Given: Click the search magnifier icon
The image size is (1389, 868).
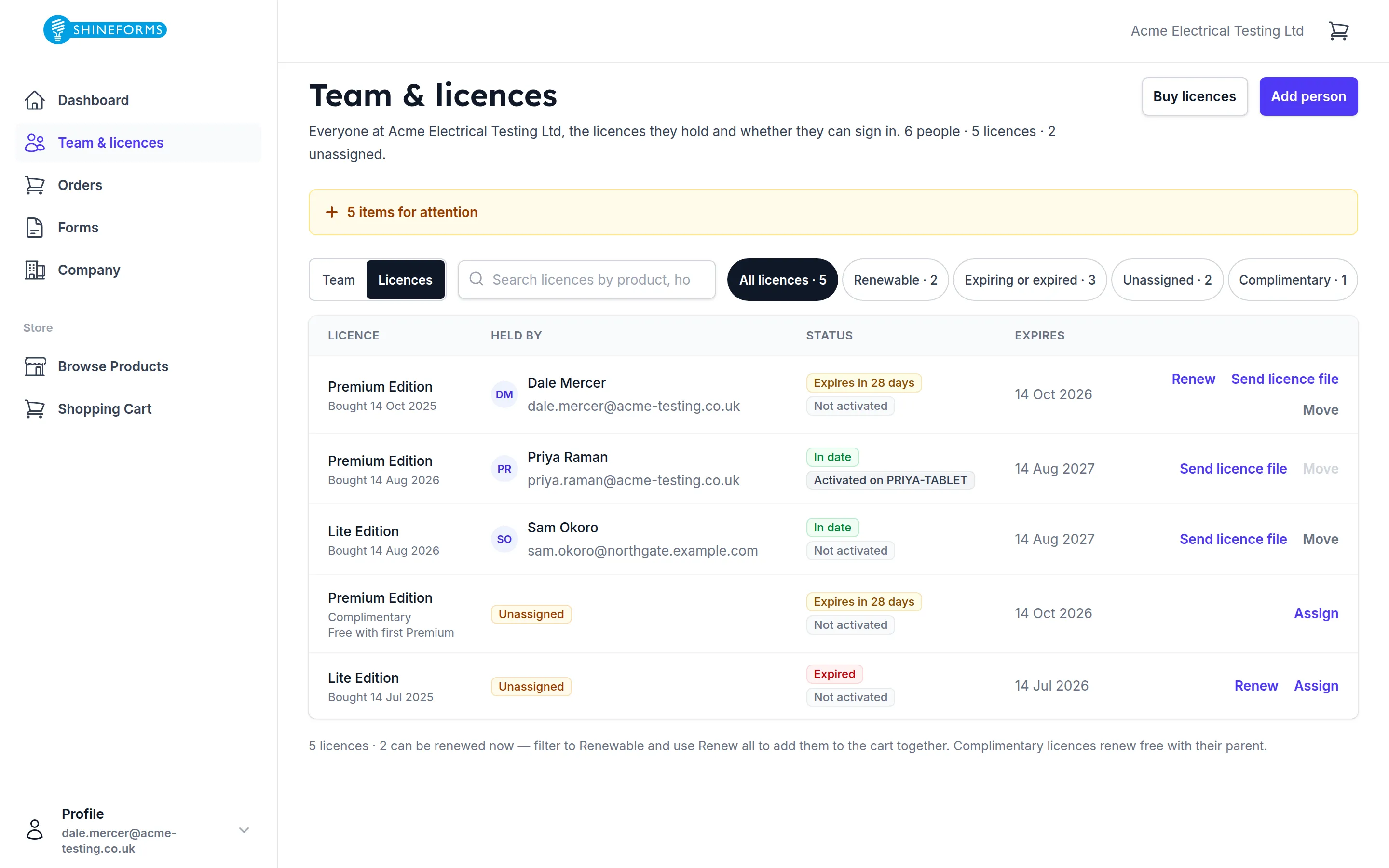Looking at the screenshot, I should [477, 279].
